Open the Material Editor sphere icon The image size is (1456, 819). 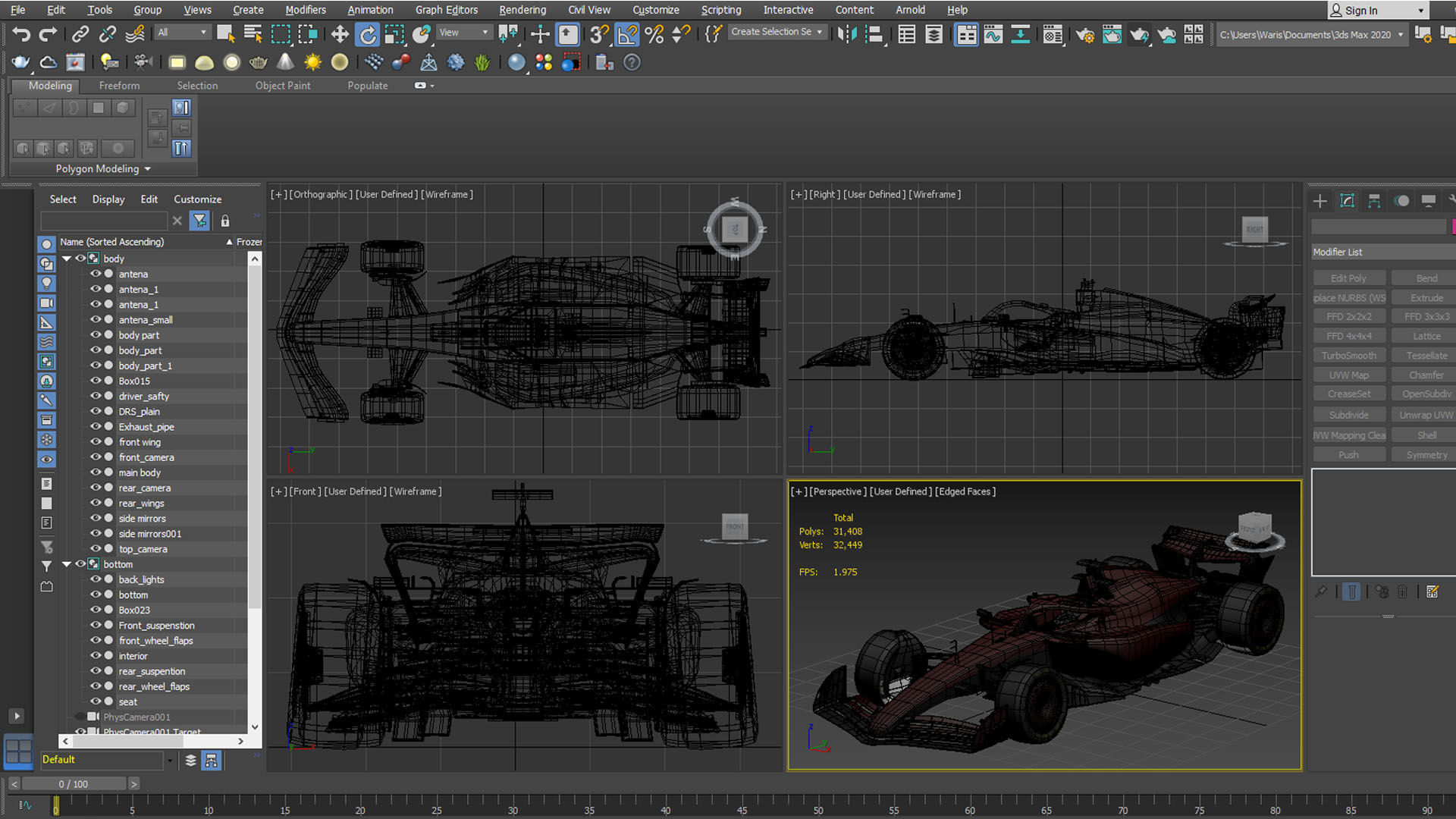pos(1053,34)
